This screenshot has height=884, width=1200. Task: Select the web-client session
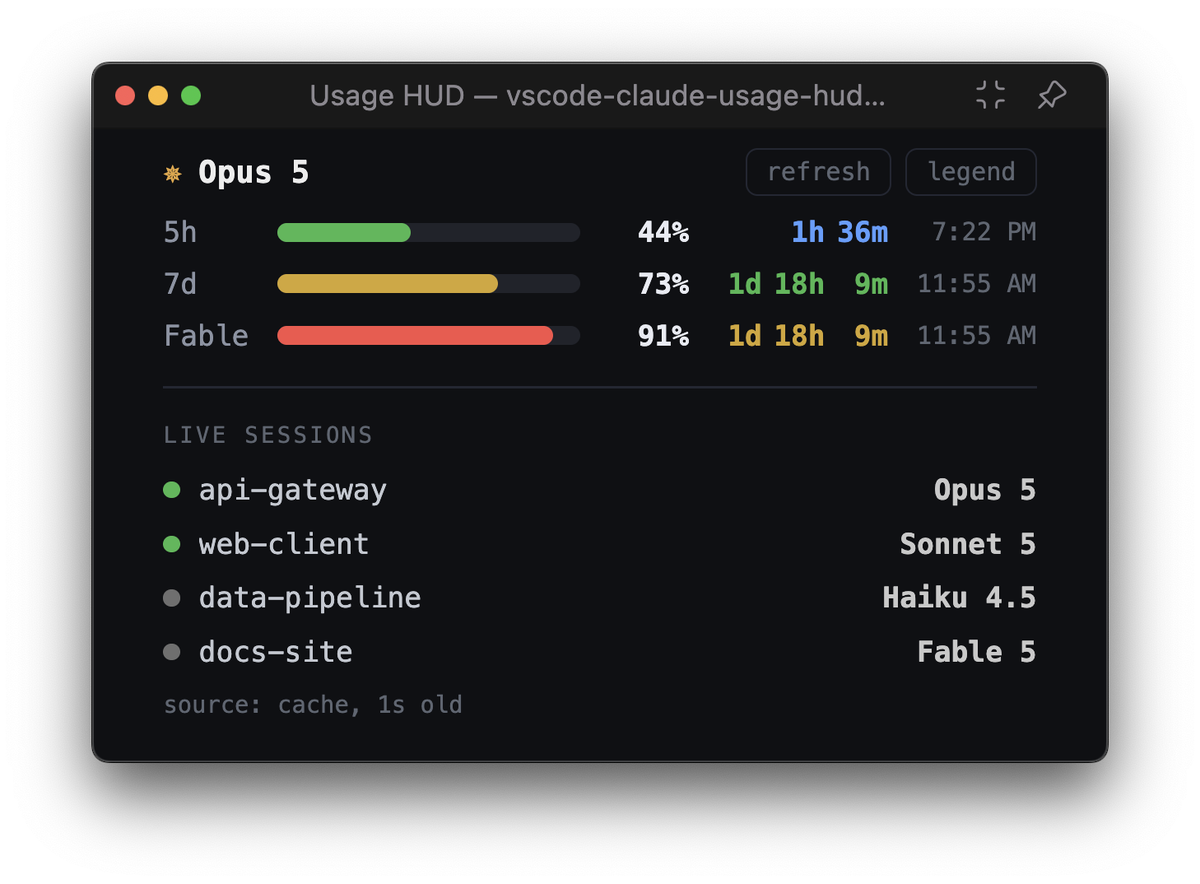[x=600, y=544]
